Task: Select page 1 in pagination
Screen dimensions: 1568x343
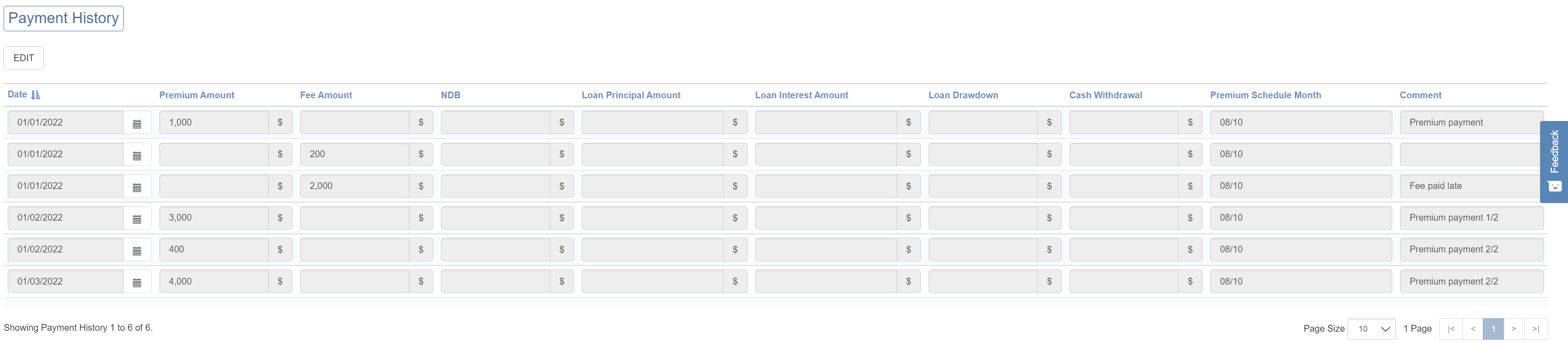Action: point(1493,329)
